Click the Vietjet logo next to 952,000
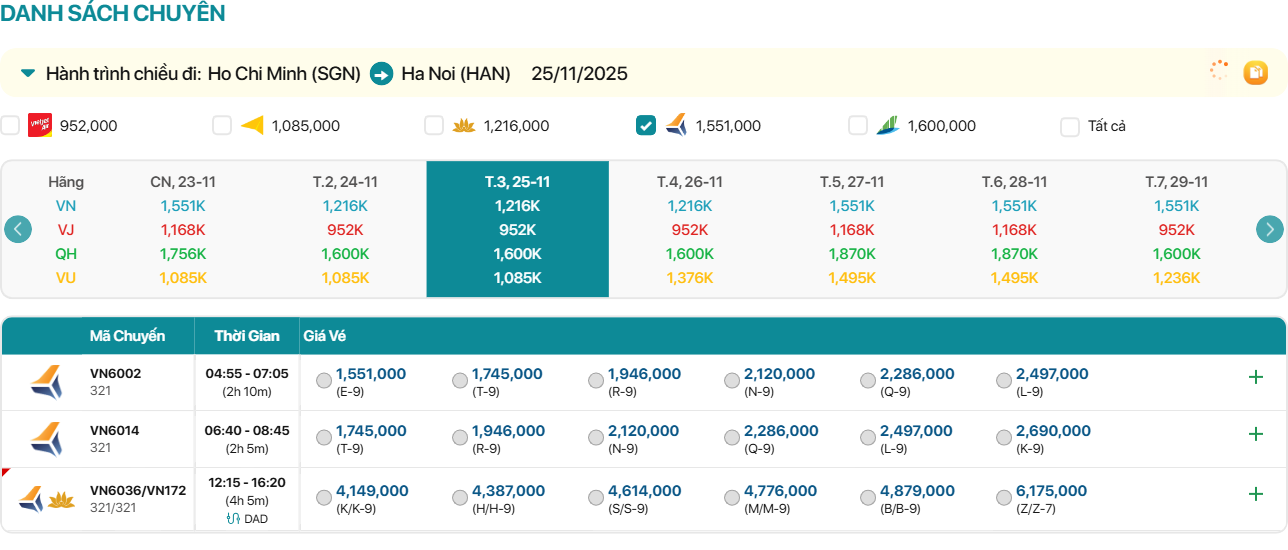Screen dimensions: 1288x550 [40, 125]
